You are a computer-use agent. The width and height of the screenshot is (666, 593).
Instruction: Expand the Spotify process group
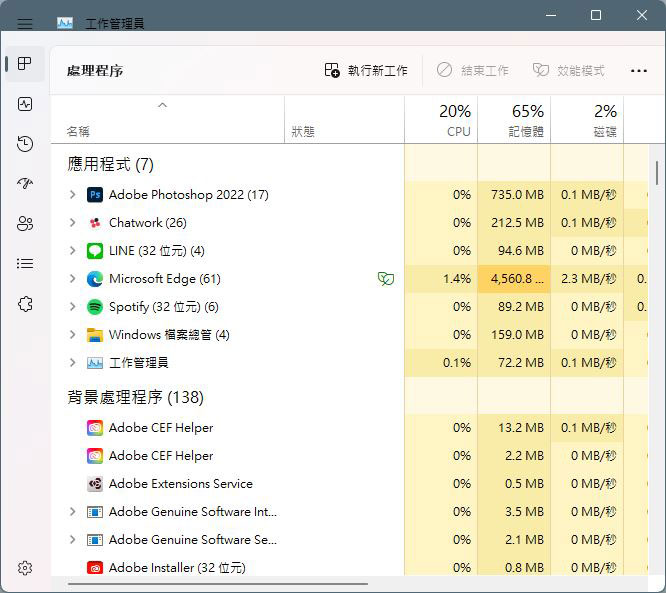point(72,307)
